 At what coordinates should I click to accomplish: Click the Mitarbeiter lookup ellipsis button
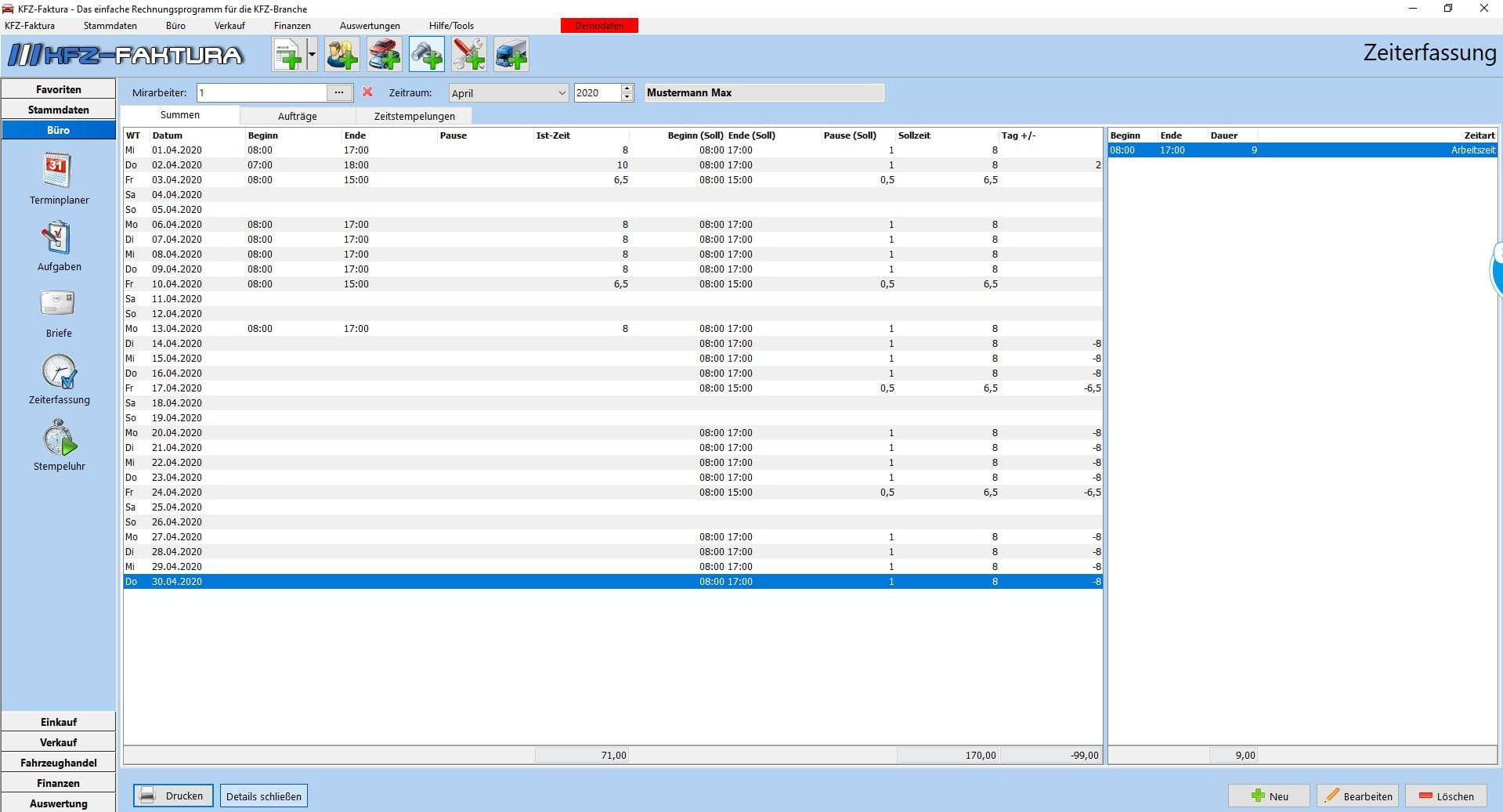click(x=339, y=92)
